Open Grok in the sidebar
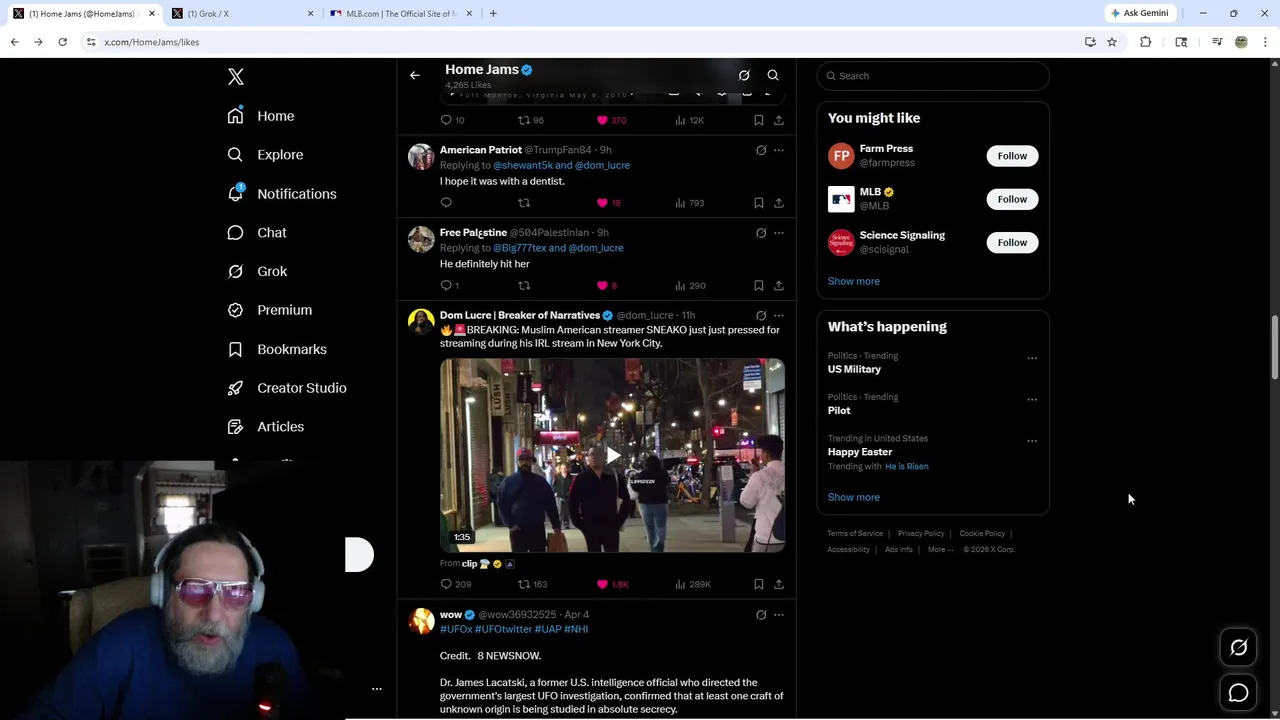 tap(257, 271)
